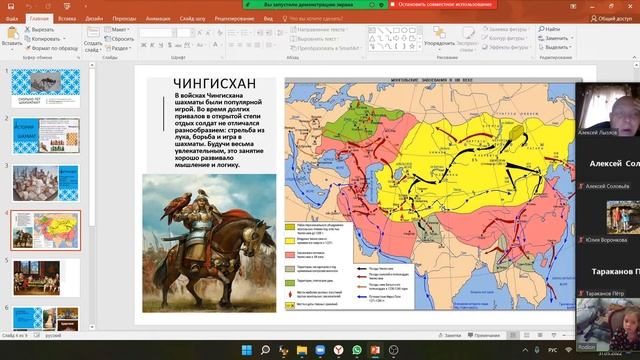This screenshot has width=640, height=360.
Task: Open taskbar search magnifier
Action: [x=265, y=350]
